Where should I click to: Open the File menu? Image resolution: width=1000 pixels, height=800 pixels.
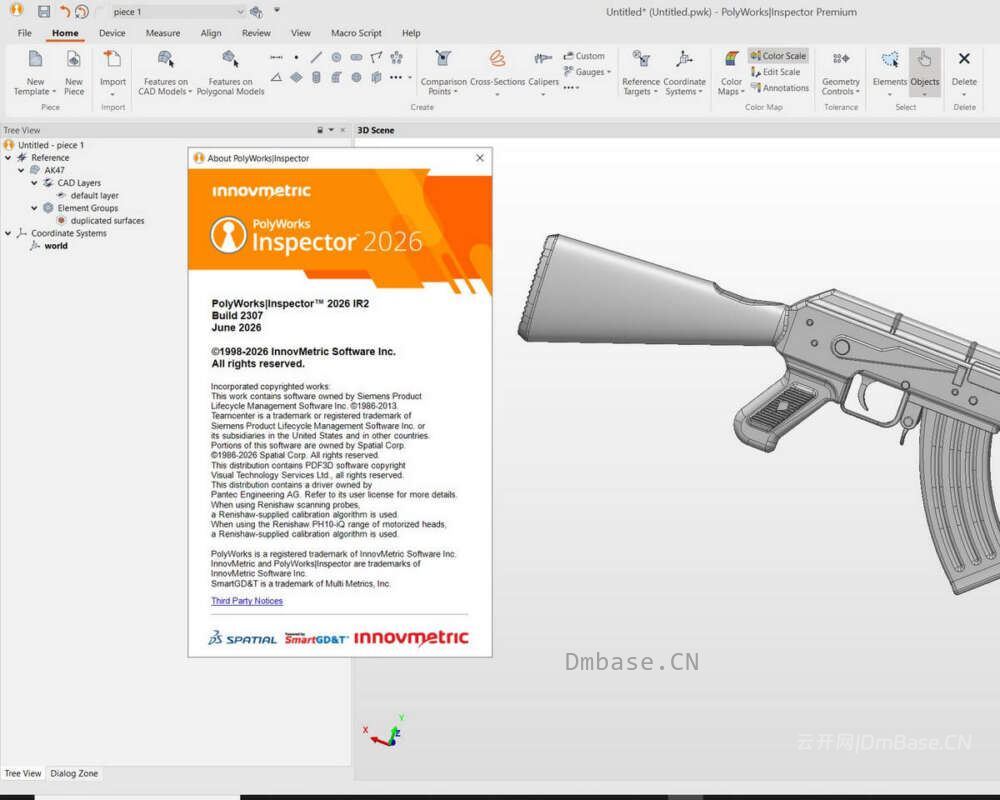pos(25,33)
